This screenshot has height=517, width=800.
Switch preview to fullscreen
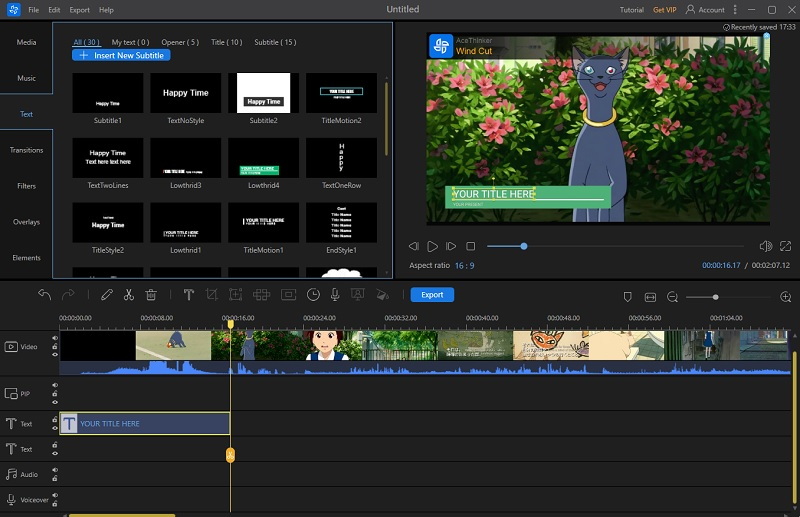[x=785, y=247]
